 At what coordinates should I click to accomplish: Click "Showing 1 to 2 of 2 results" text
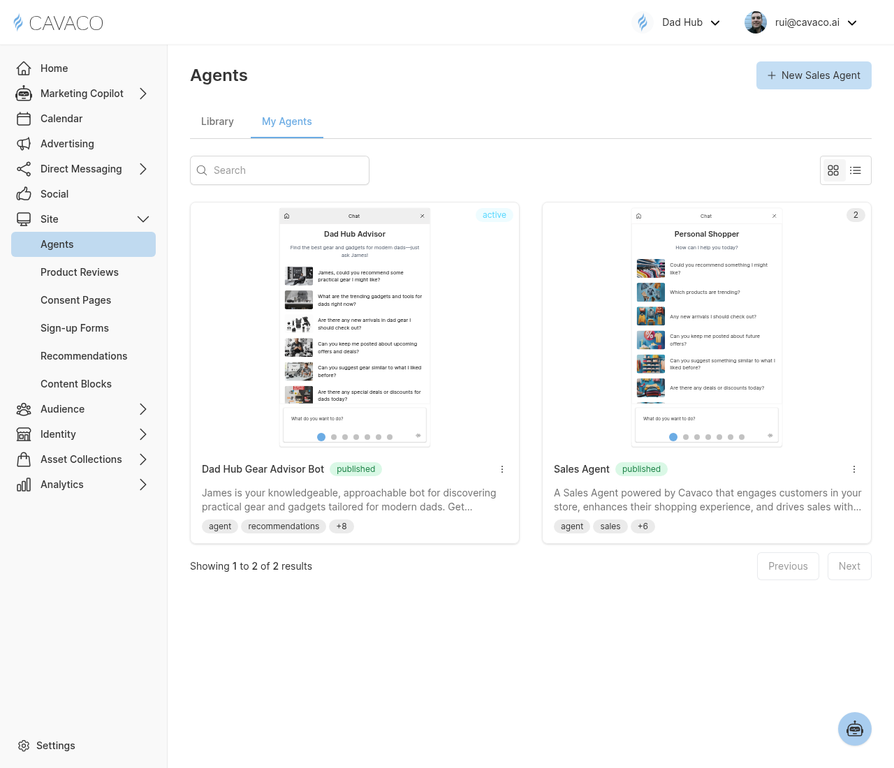coord(251,566)
